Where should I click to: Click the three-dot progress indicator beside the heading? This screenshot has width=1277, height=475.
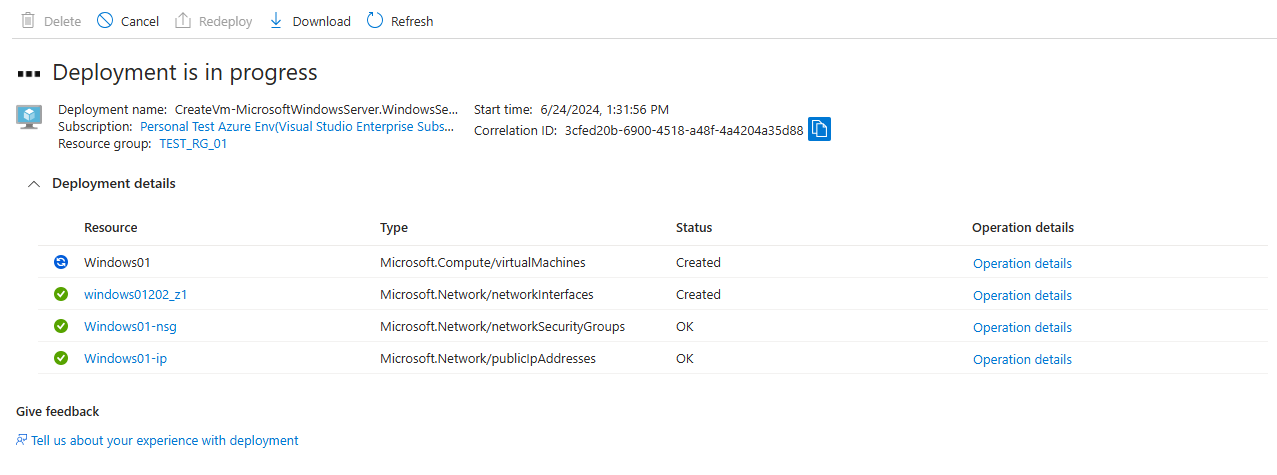pos(29,73)
